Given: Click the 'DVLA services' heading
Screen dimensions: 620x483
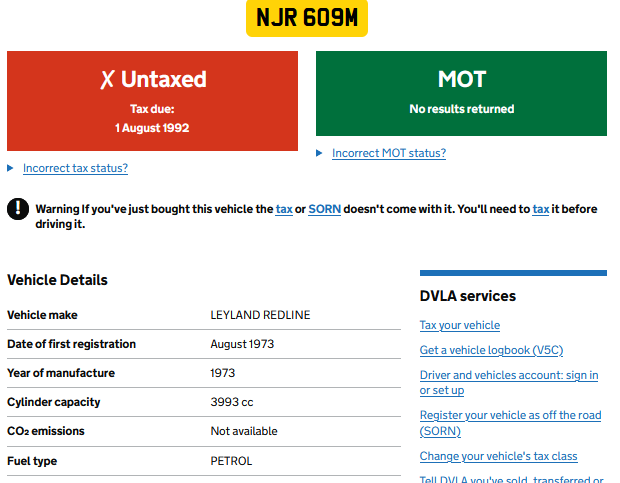Looking at the screenshot, I should click(468, 296).
